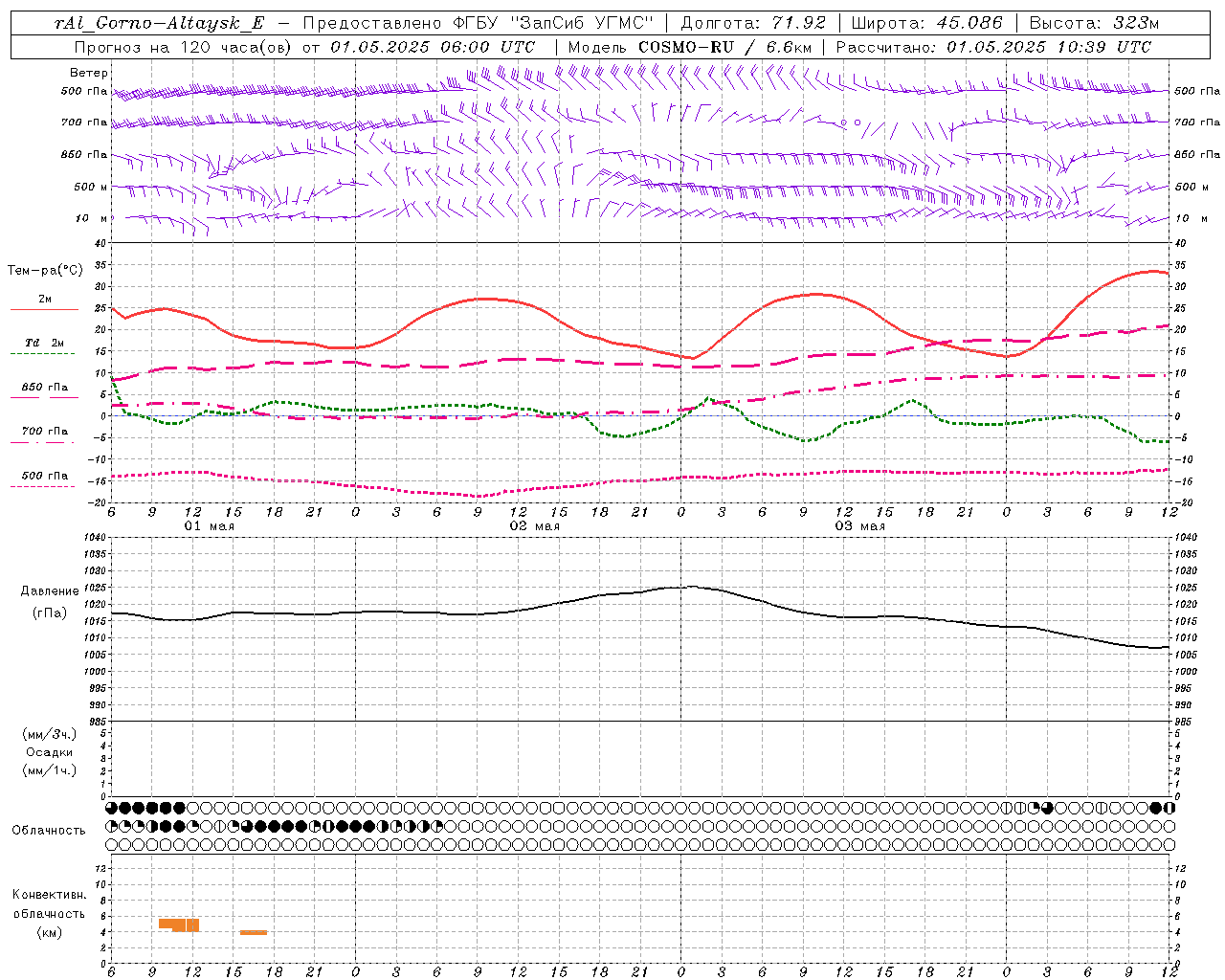The image size is (1225, 980).
Task: Click the Долгота: 71.92 value
Action: pos(754,23)
